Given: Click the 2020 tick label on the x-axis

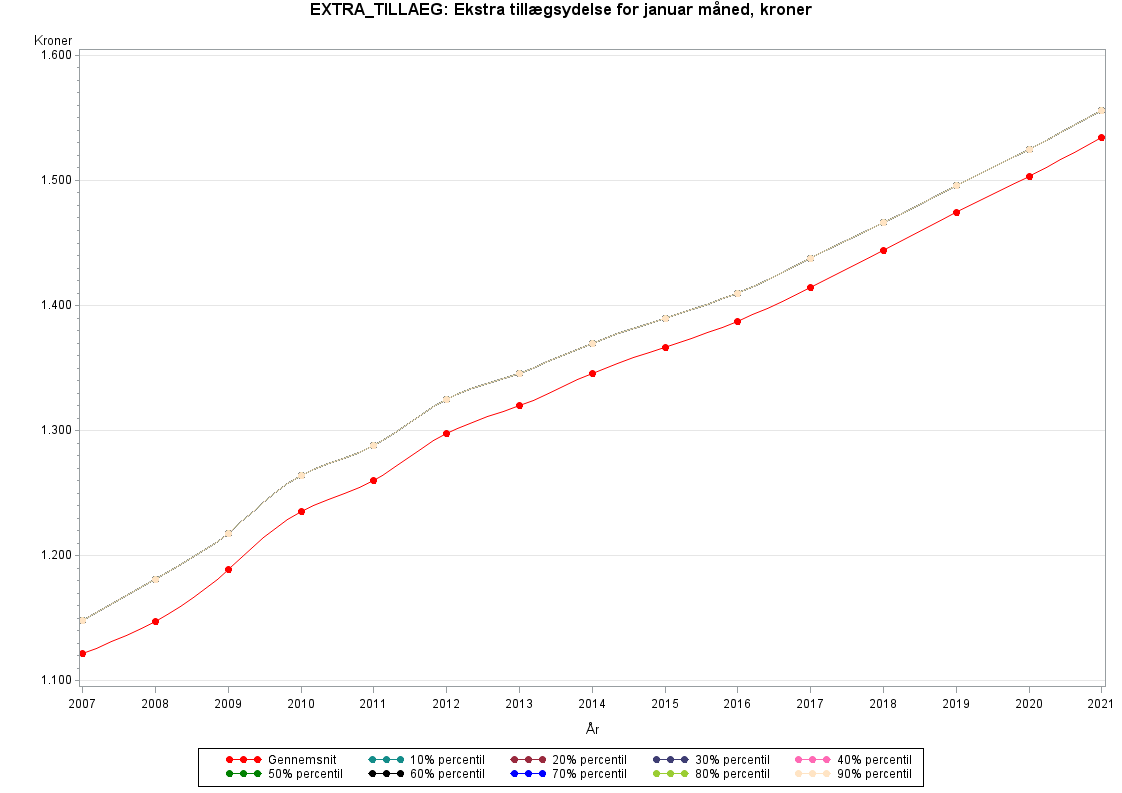Looking at the screenshot, I should pyautogui.click(x=1029, y=703).
